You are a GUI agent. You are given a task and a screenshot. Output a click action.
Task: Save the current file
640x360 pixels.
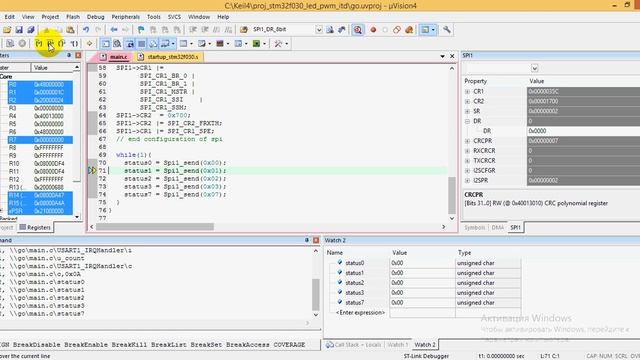[19, 30]
